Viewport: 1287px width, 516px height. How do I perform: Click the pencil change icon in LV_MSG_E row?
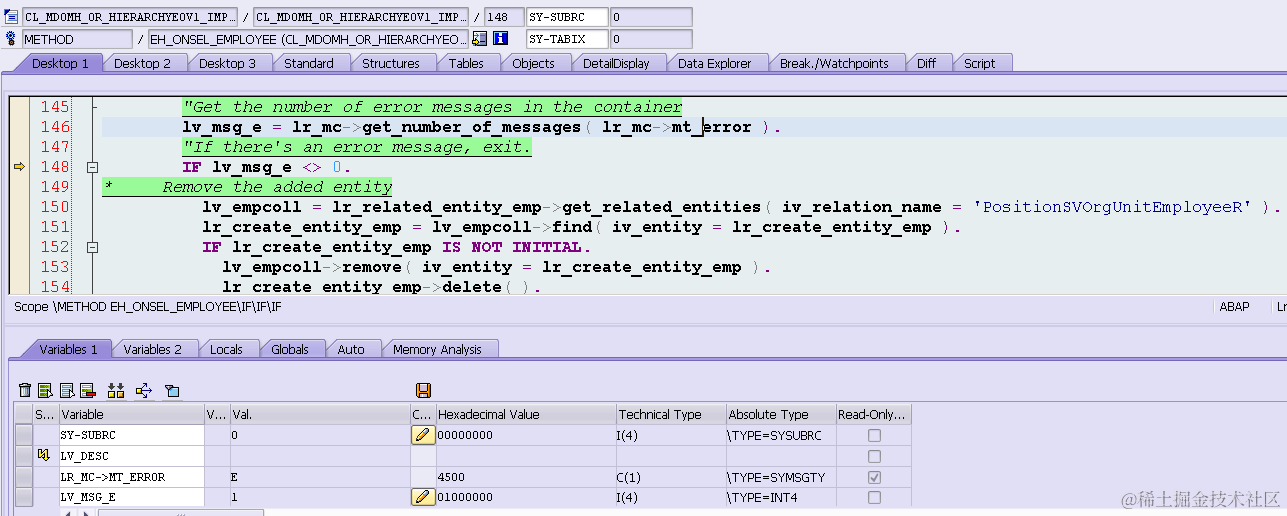(x=423, y=497)
